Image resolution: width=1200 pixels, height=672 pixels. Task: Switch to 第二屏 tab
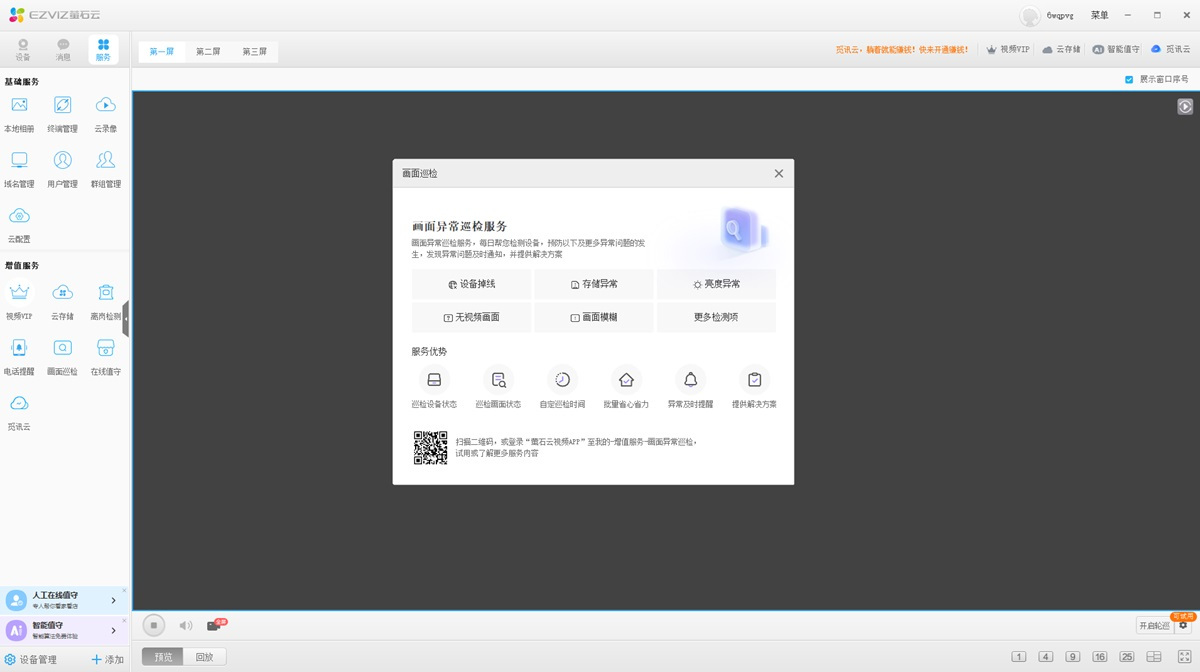[208, 52]
